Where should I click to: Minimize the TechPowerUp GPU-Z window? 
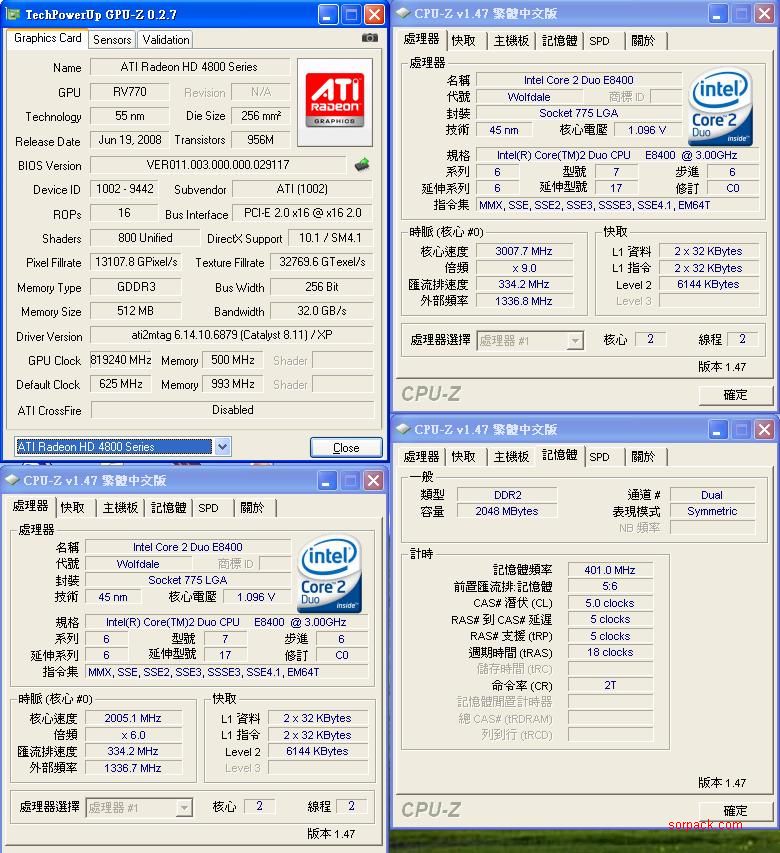pyautogui.click(x=327, y=14)
